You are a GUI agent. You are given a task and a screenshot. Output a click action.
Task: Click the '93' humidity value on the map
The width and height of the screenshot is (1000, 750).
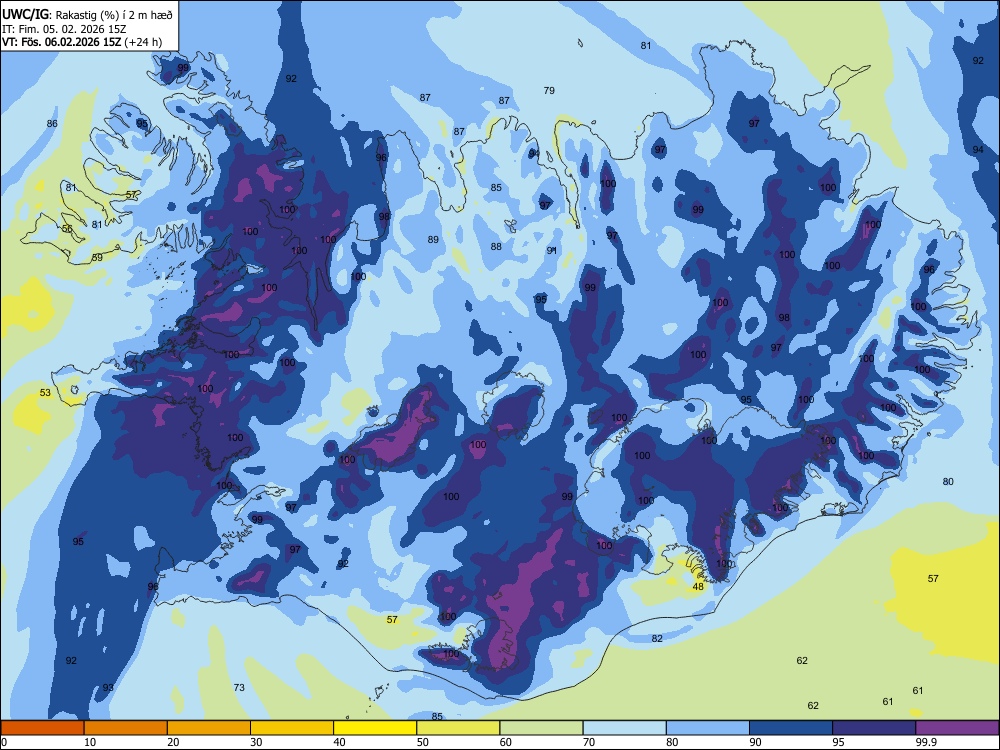click(x=108, y=688)
